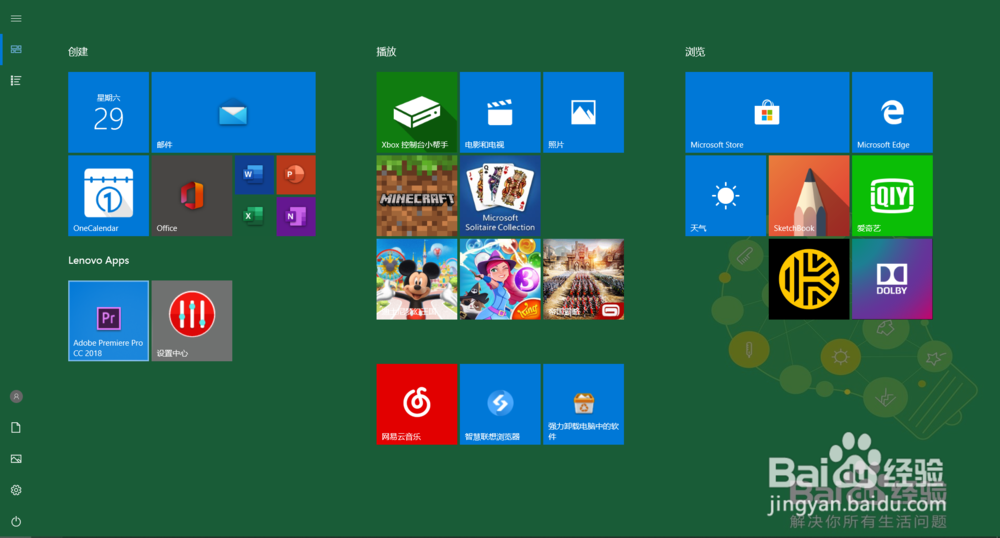Open Microsoft Solitaire Collection tile

pyautogui.click(x=500, y=196)
